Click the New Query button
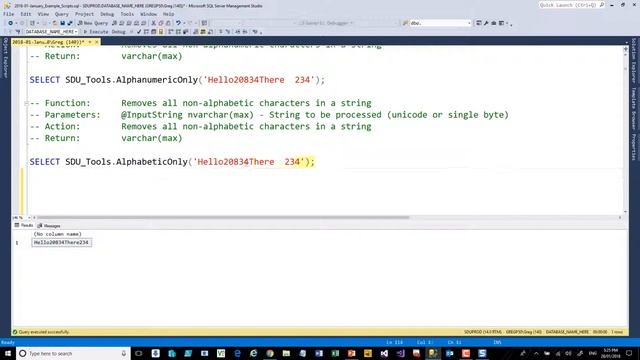 [x=93, y=23]
